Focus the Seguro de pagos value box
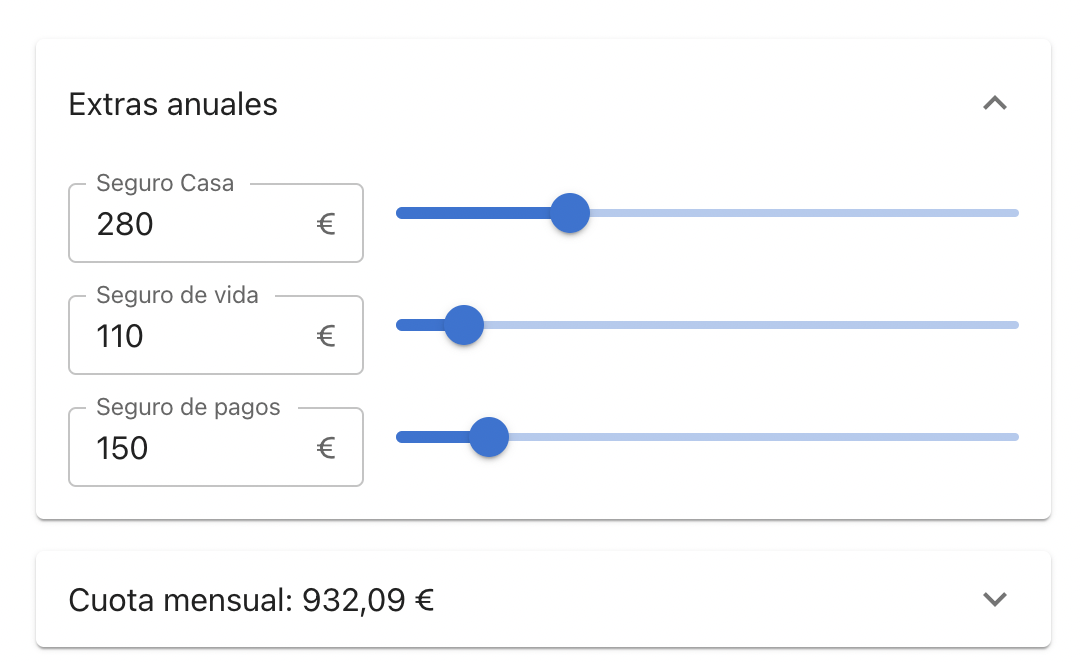1080x662 pixels. point(180,448)
